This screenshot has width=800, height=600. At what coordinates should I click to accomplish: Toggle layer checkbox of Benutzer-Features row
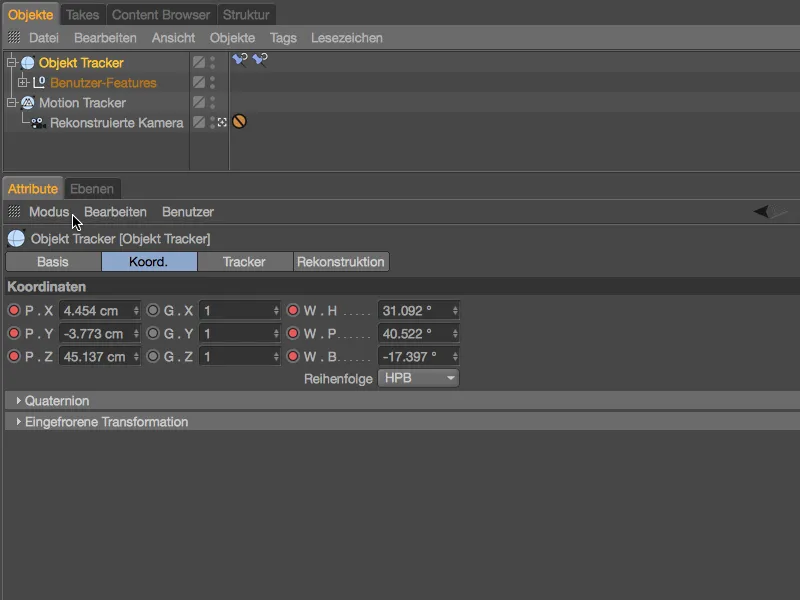click(x=199, y=82)
